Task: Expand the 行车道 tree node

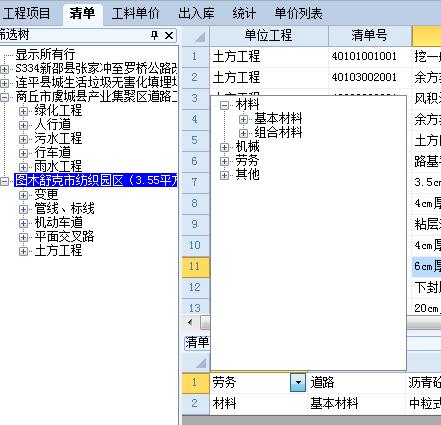Action: tap(23, 153)
